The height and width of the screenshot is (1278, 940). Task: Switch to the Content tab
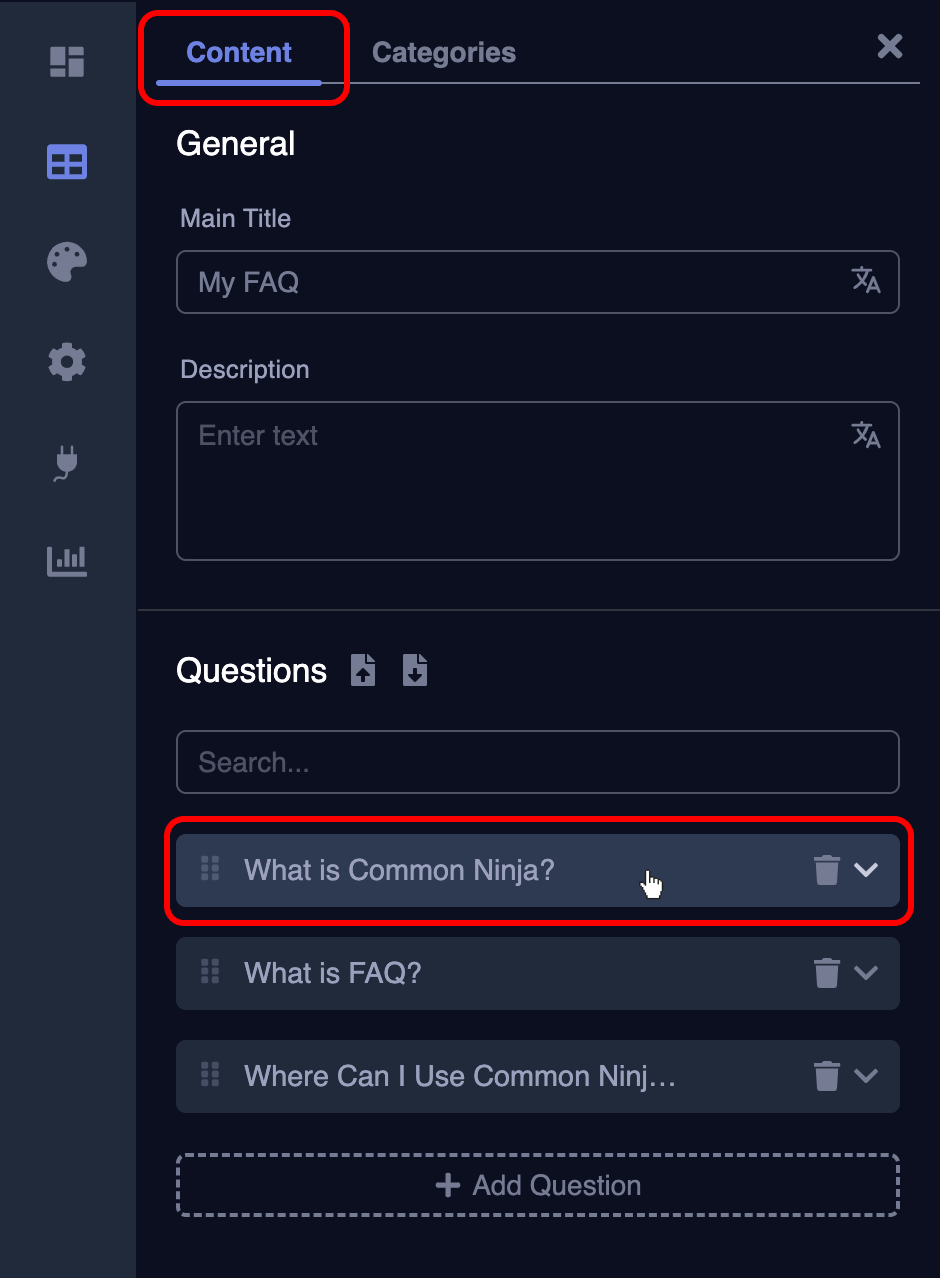tap(239, 53)
